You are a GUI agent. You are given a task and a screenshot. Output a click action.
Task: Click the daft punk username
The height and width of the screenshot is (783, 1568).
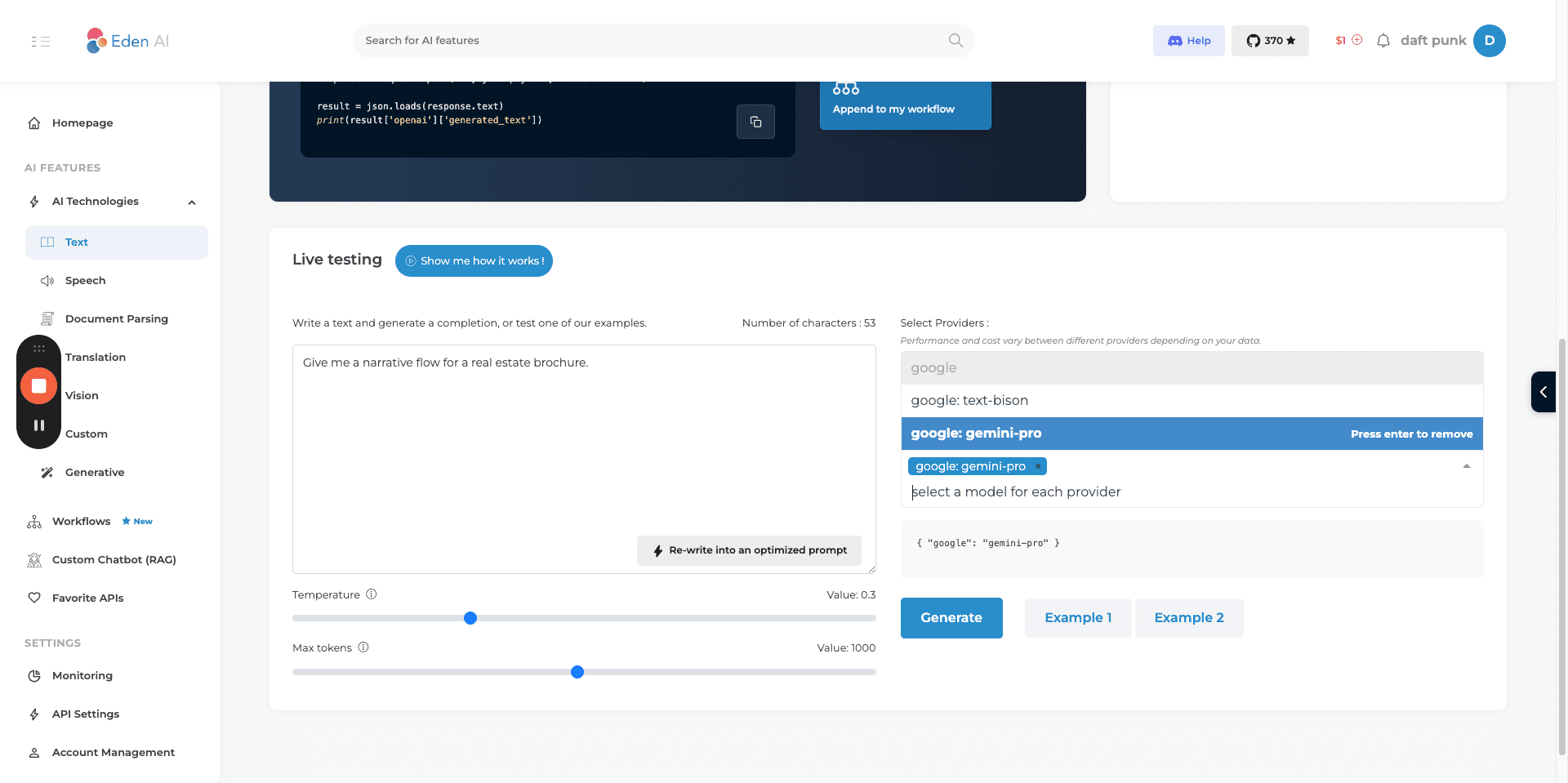pos(1433,41)
